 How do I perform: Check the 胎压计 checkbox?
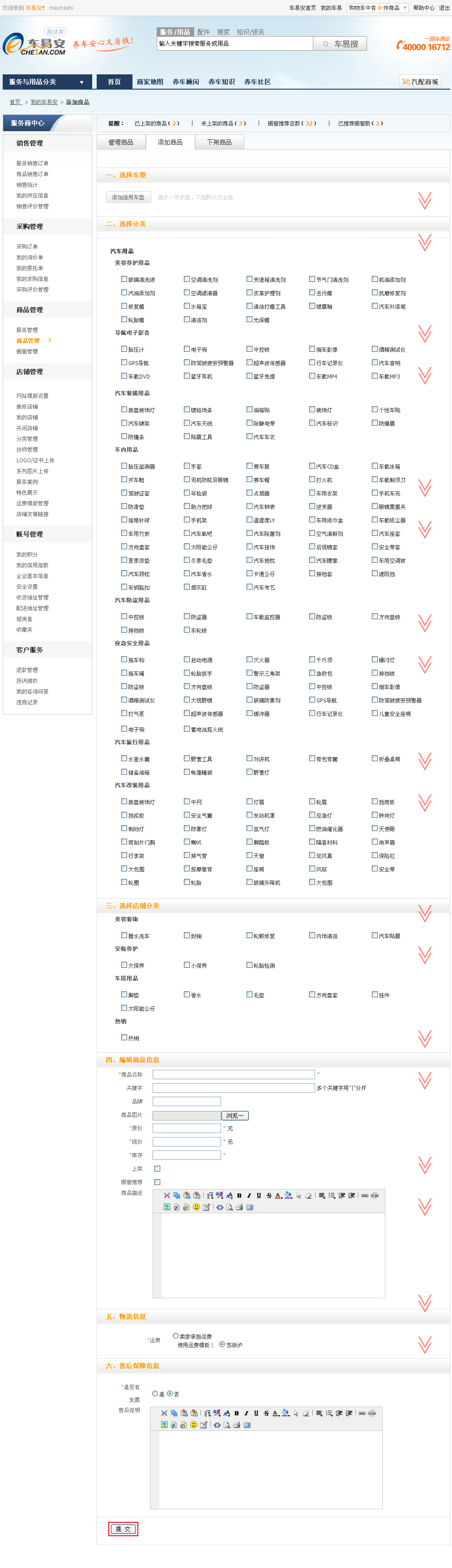tap(124, 349)
